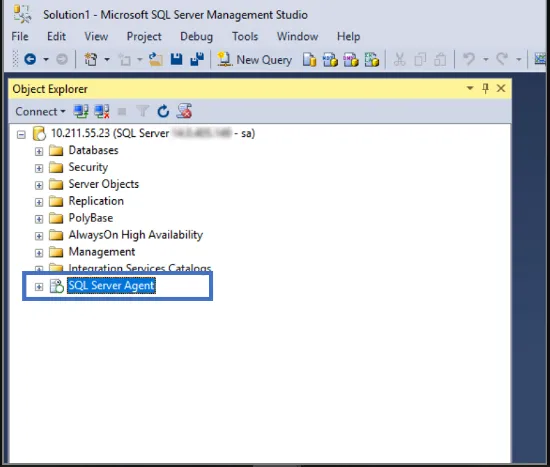Open the Object Explorer window position dropdown
Viewport: 550px width, 467px height.
(x=470, y=88)
